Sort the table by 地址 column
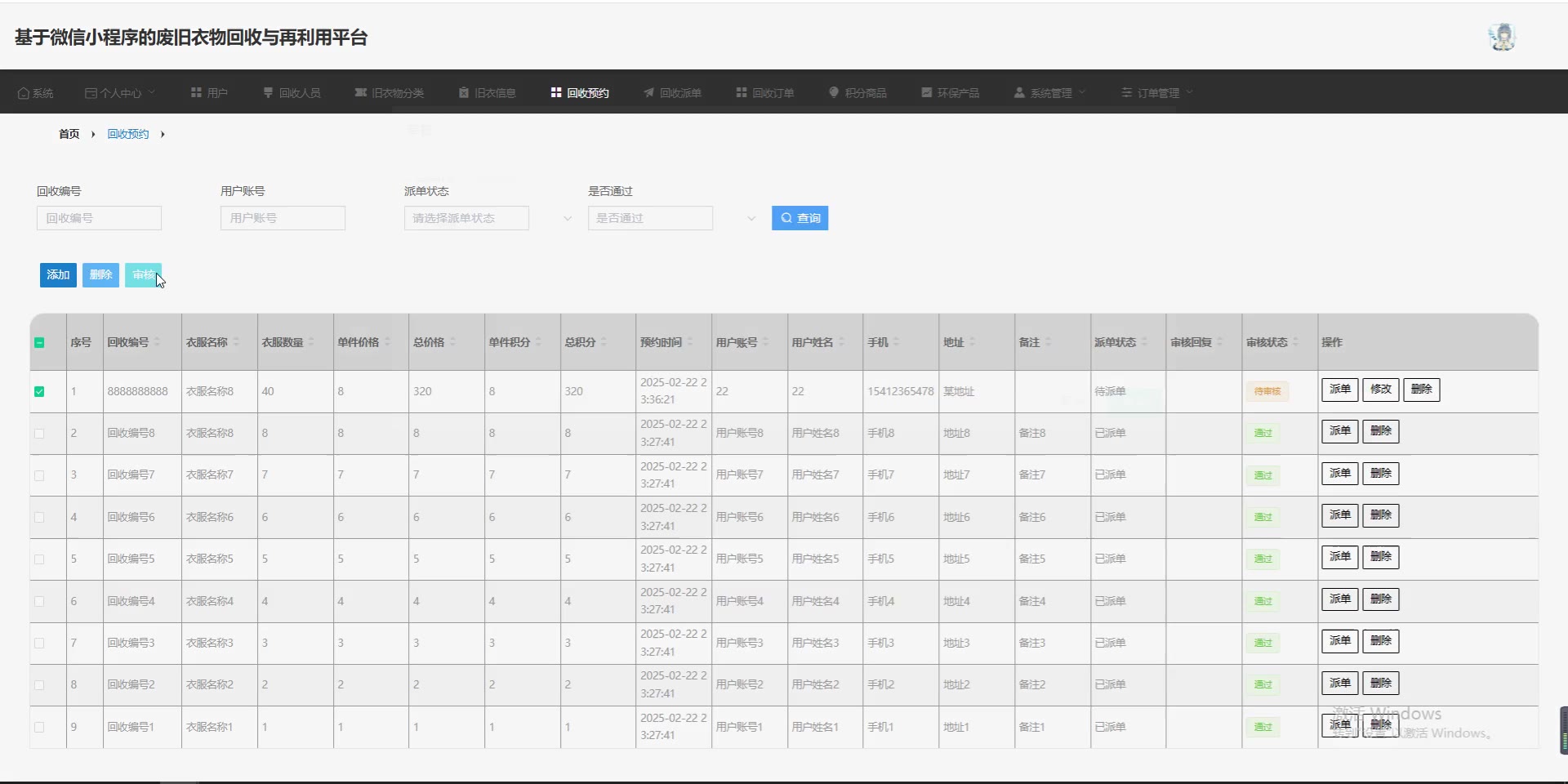The image size is (1568, 784). (972, 342)
